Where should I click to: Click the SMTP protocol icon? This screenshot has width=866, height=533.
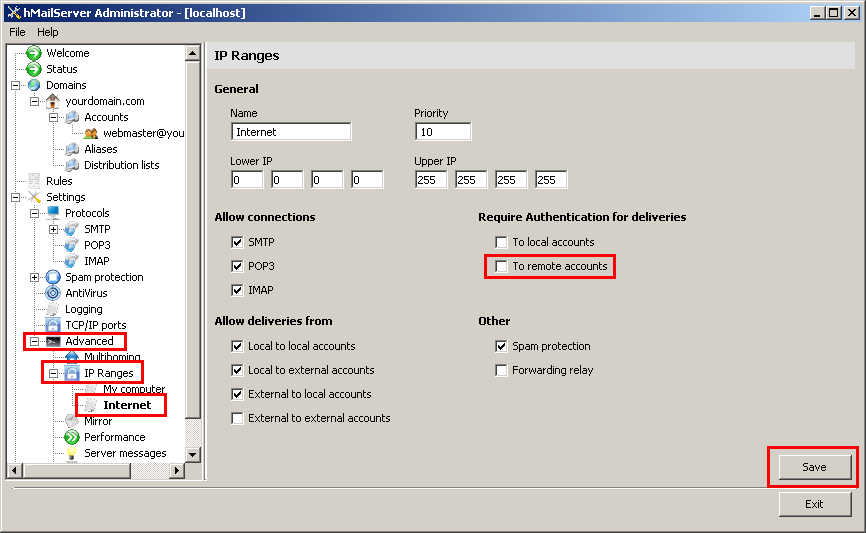[x=72, y=229]
